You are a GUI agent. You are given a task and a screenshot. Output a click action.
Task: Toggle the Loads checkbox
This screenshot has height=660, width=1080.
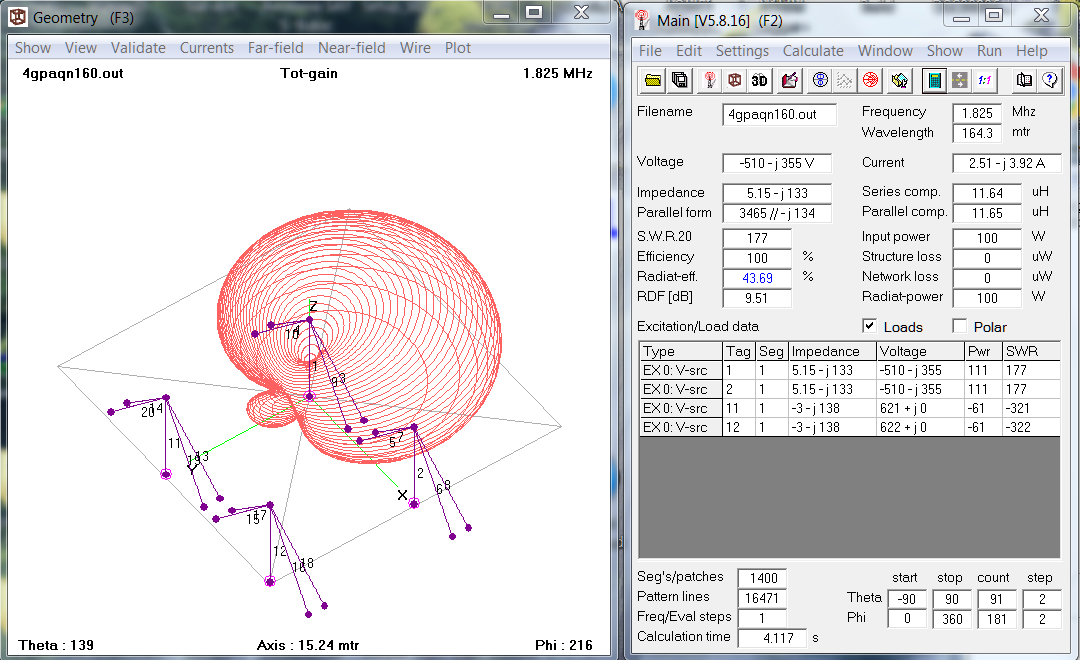tap(870, 326)
